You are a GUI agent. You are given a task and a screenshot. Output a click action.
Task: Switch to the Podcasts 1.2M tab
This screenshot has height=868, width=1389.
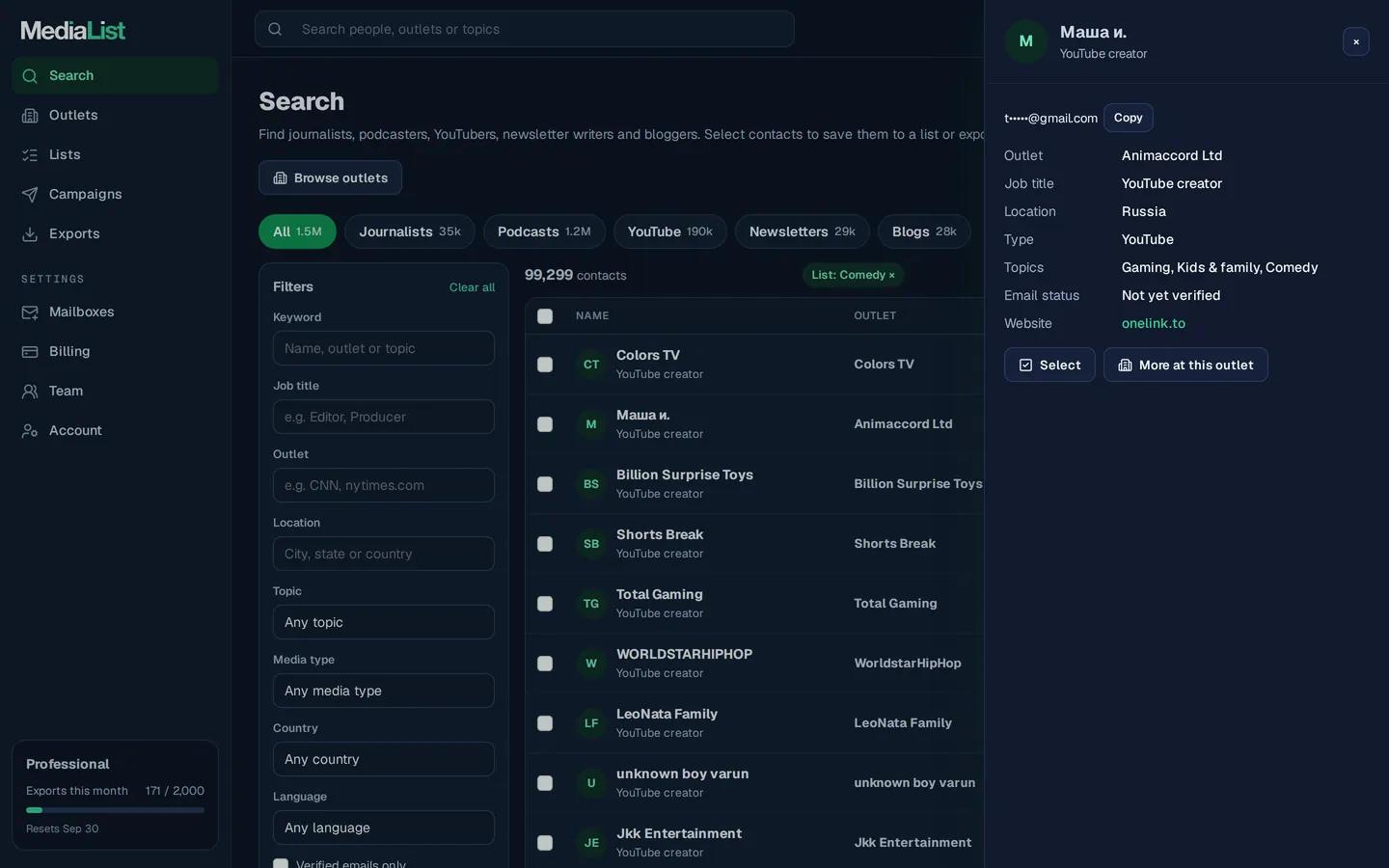[544, 231]
